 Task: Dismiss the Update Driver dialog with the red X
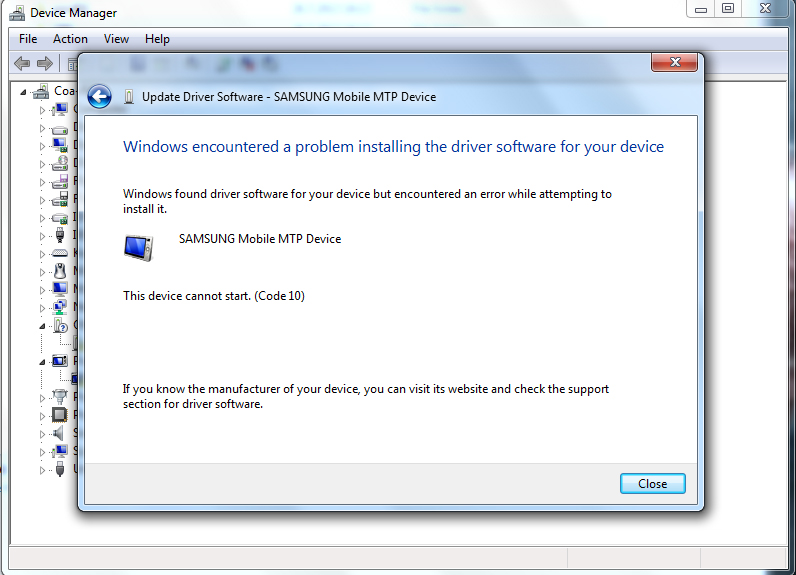pyautogui.click(x=675, y=62)
